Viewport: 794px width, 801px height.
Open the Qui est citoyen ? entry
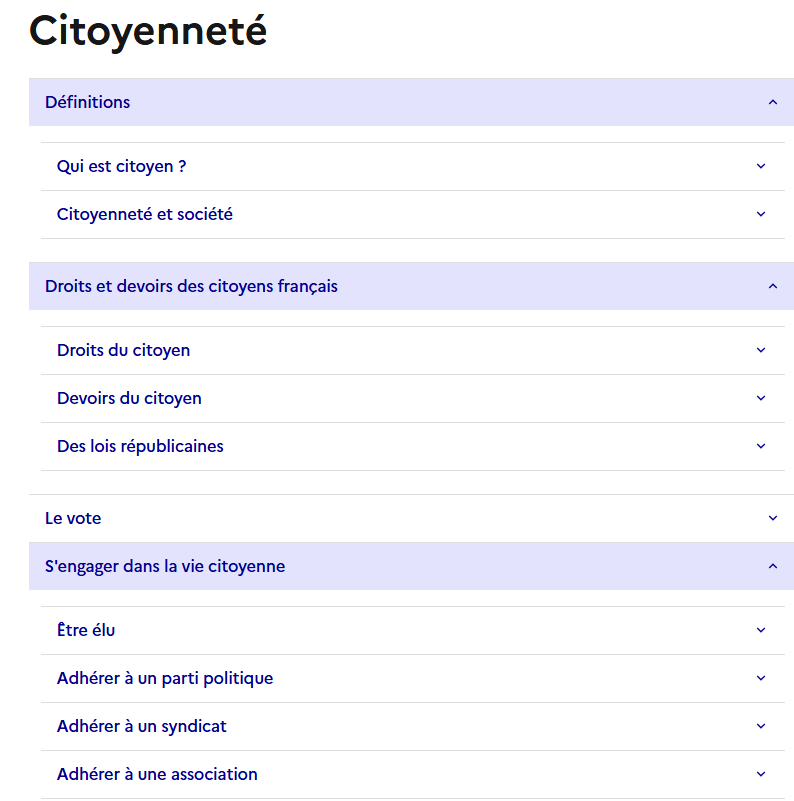click(413, 166)
